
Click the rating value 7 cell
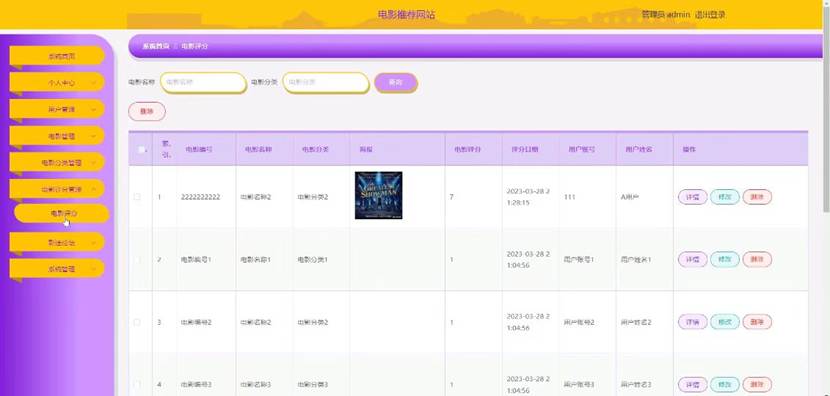click(452, 197)
